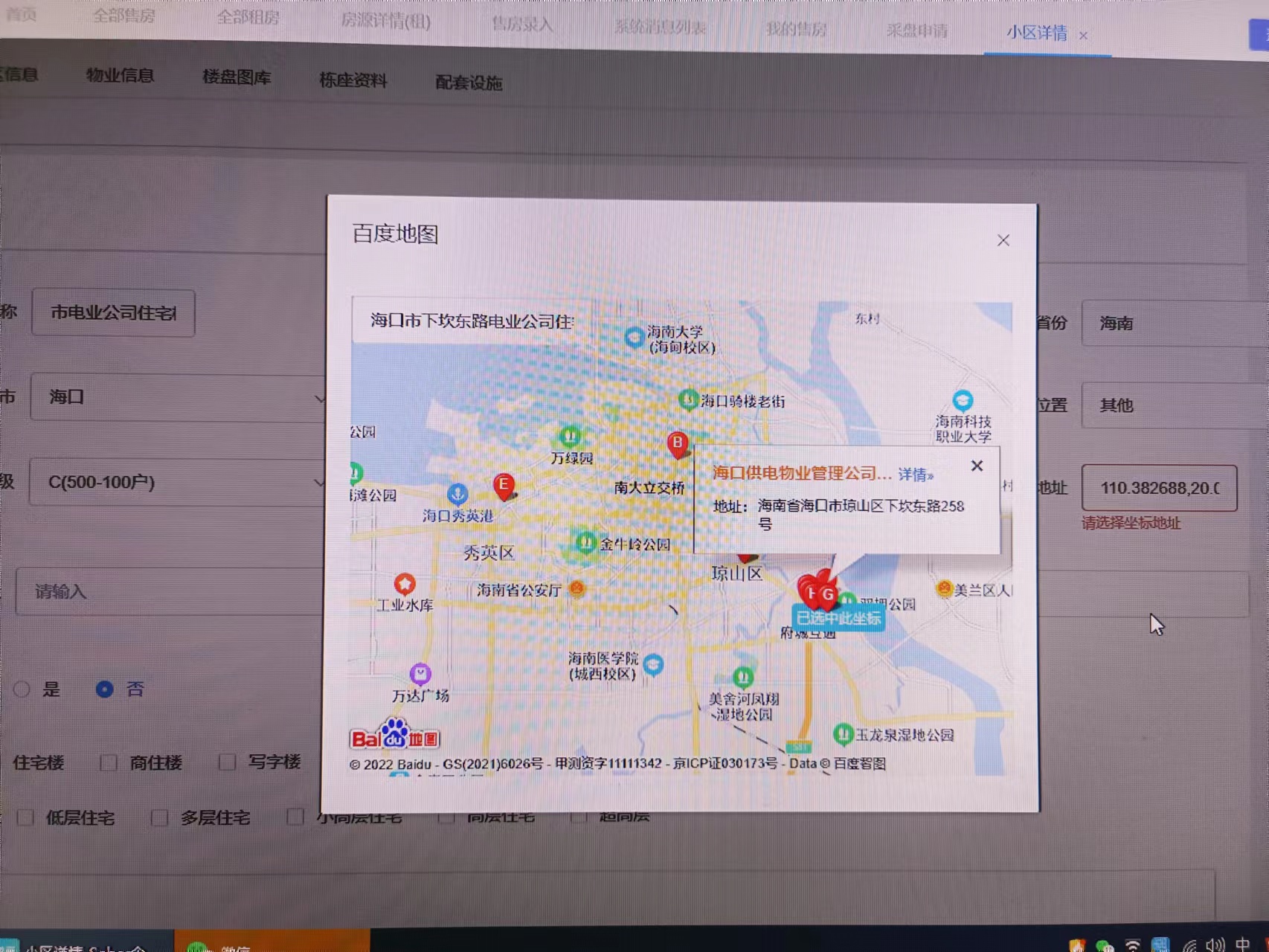Open 微信 from the taskbar
Viewport: 1269px width, 952px height.
pyautogui.click(x=272, y=941)
